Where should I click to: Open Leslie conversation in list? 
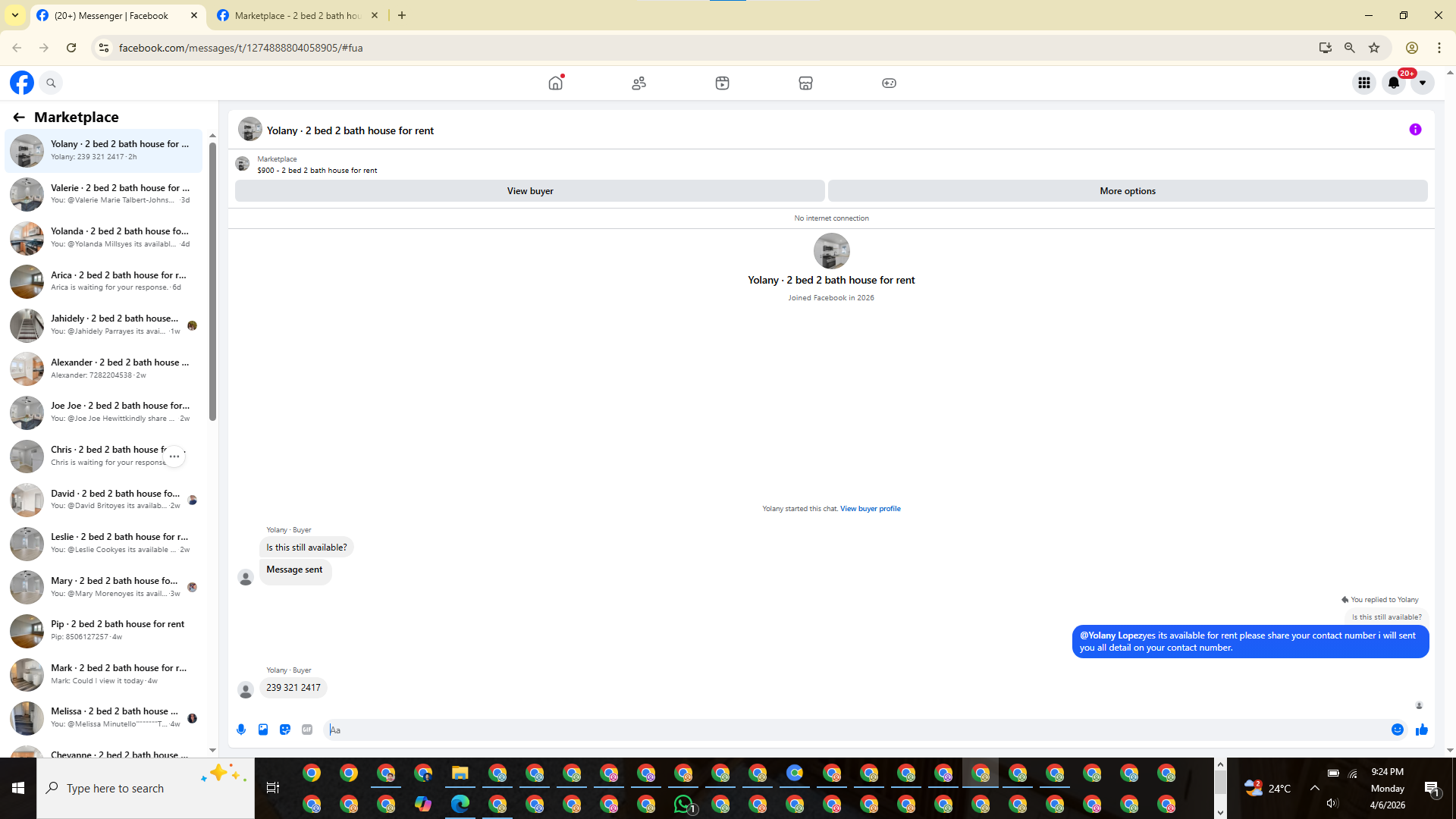pos(104,544)
